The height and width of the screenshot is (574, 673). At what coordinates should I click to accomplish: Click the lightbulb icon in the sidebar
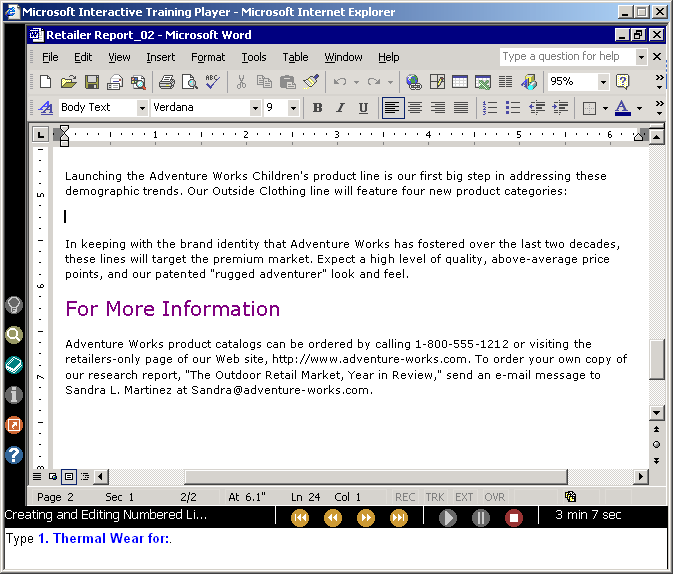coord(14,305)
